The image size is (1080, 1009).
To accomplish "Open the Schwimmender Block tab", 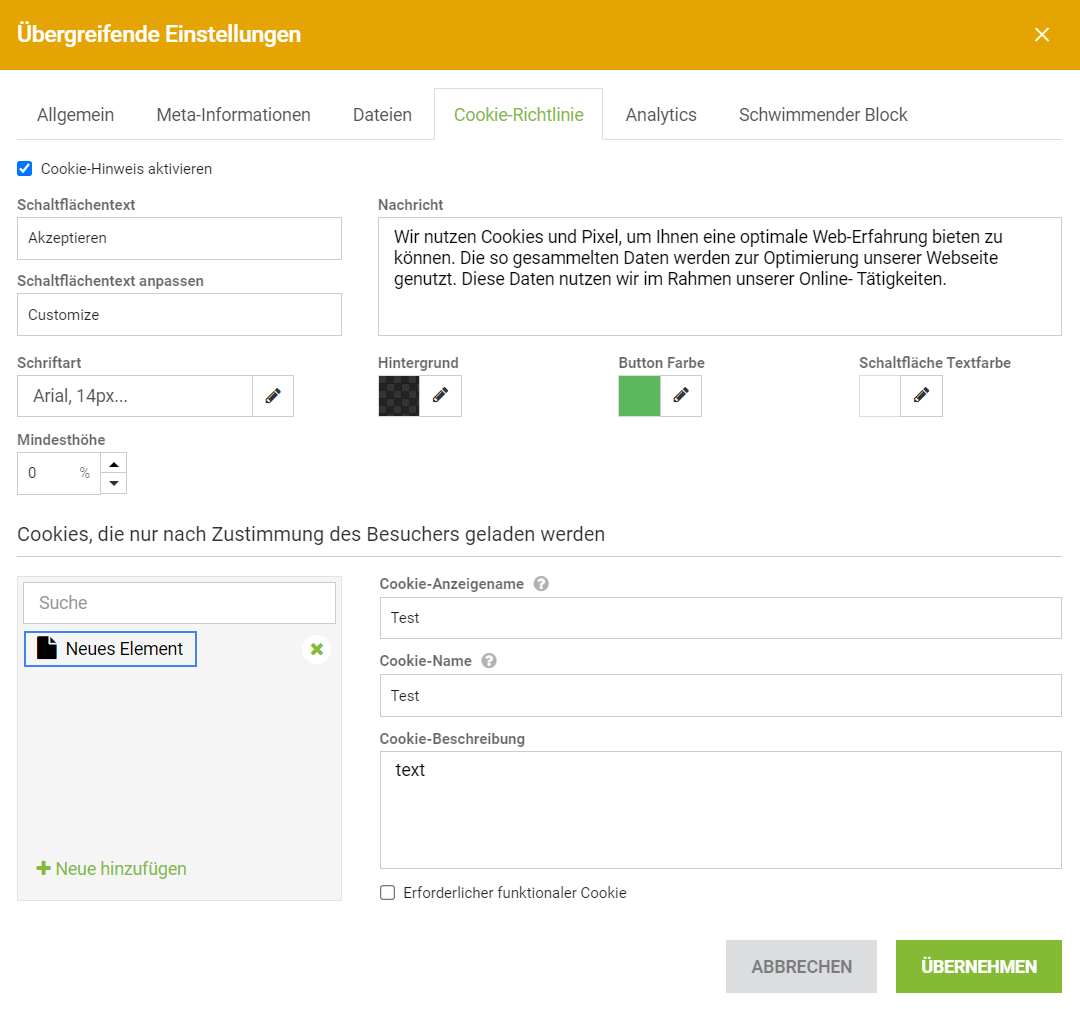I will pyautogui.click(x=822, y=115).
